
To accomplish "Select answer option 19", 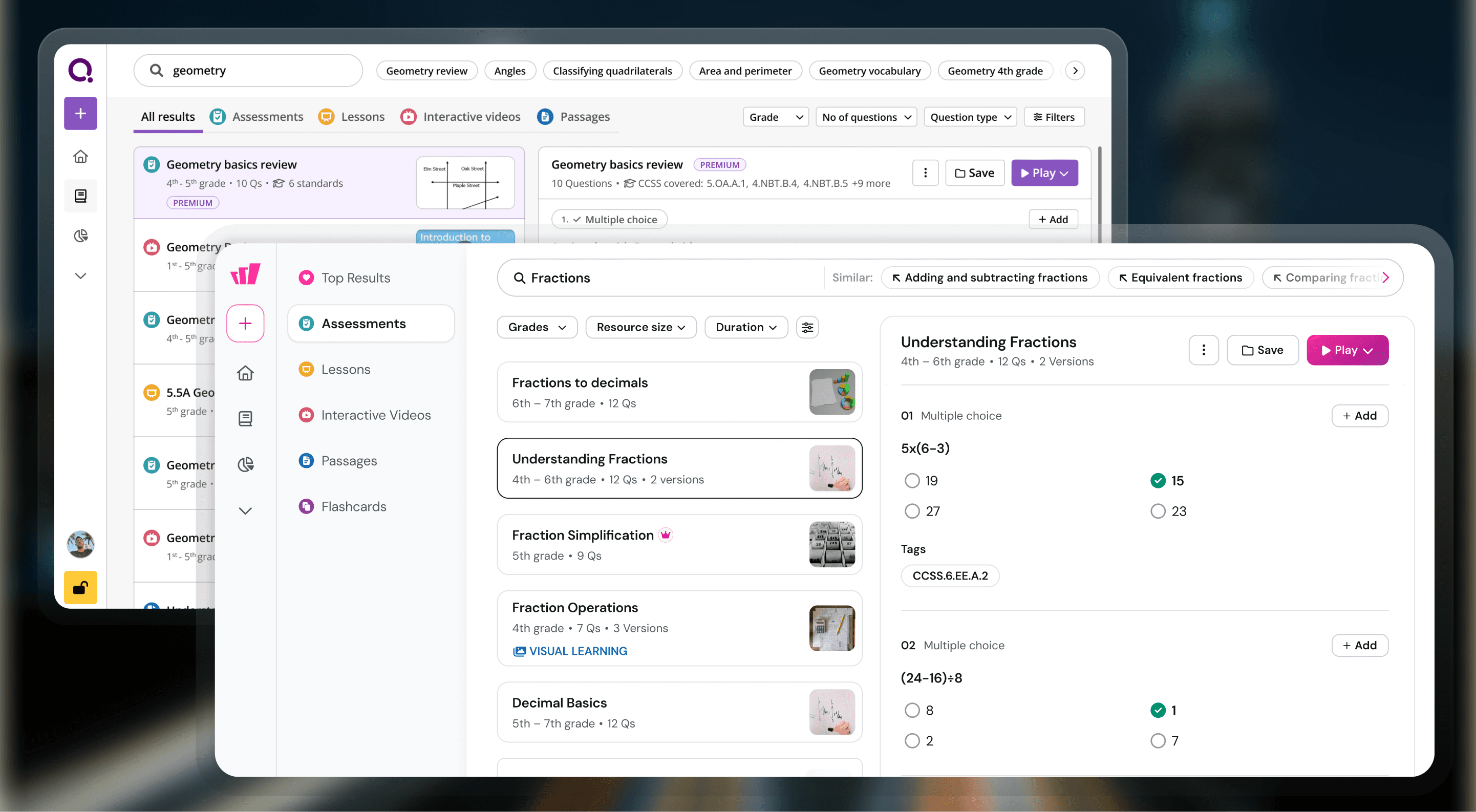I will 912,481.
